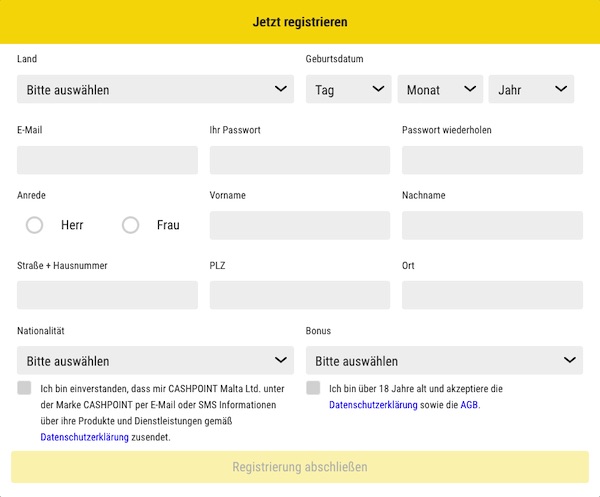
Task: Open Datenschutzerklärung link in marketing consent text
Action: [85, 437]
